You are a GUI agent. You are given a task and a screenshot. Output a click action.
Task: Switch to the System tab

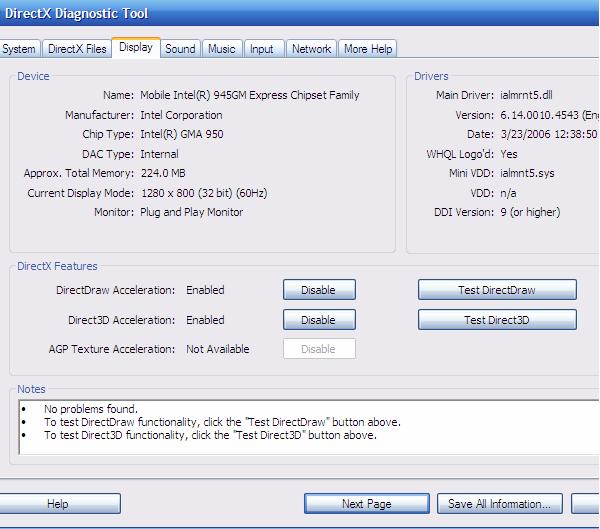[x=19, y=49]
